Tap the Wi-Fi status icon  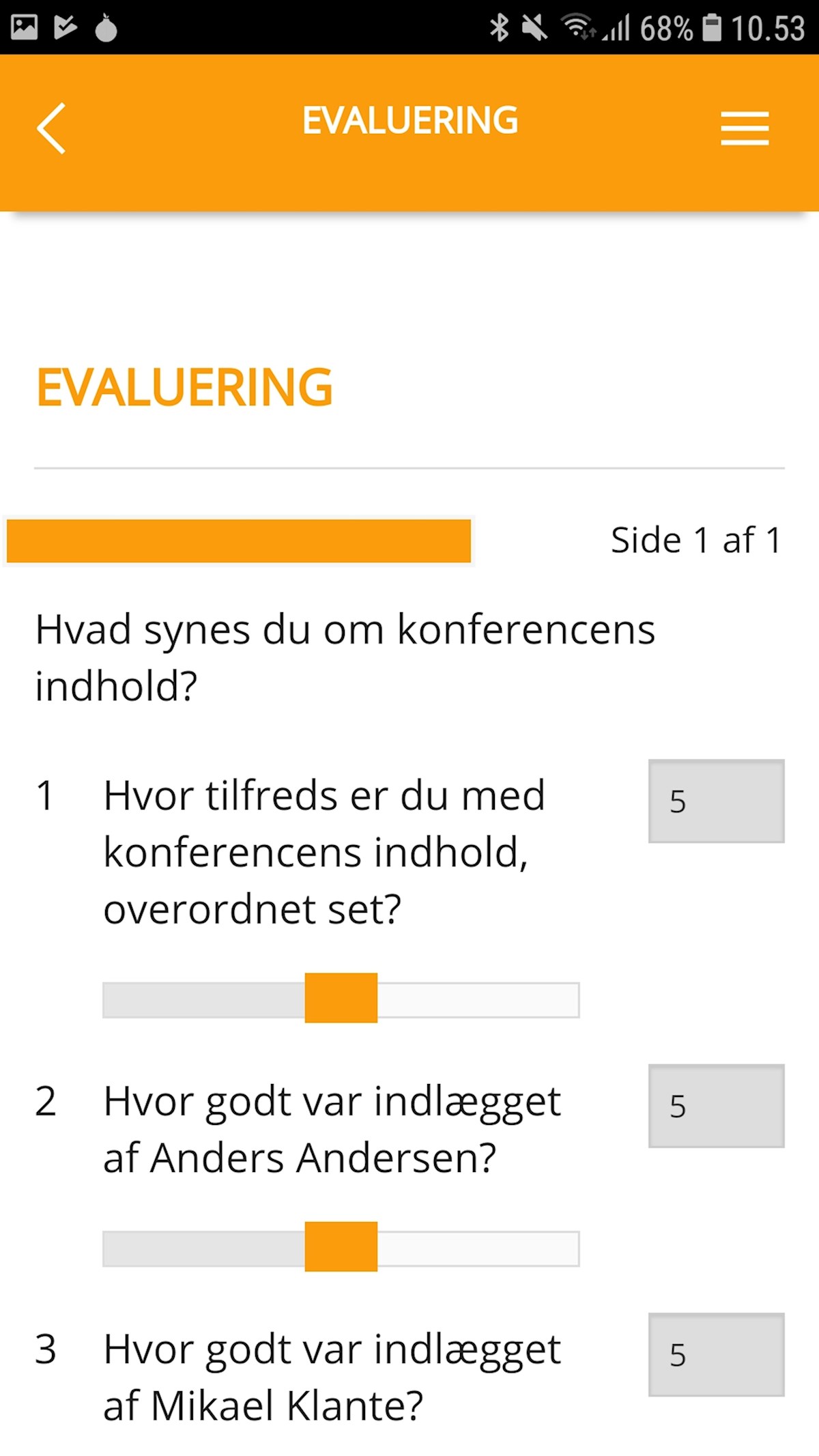click(x=578, y=27)
